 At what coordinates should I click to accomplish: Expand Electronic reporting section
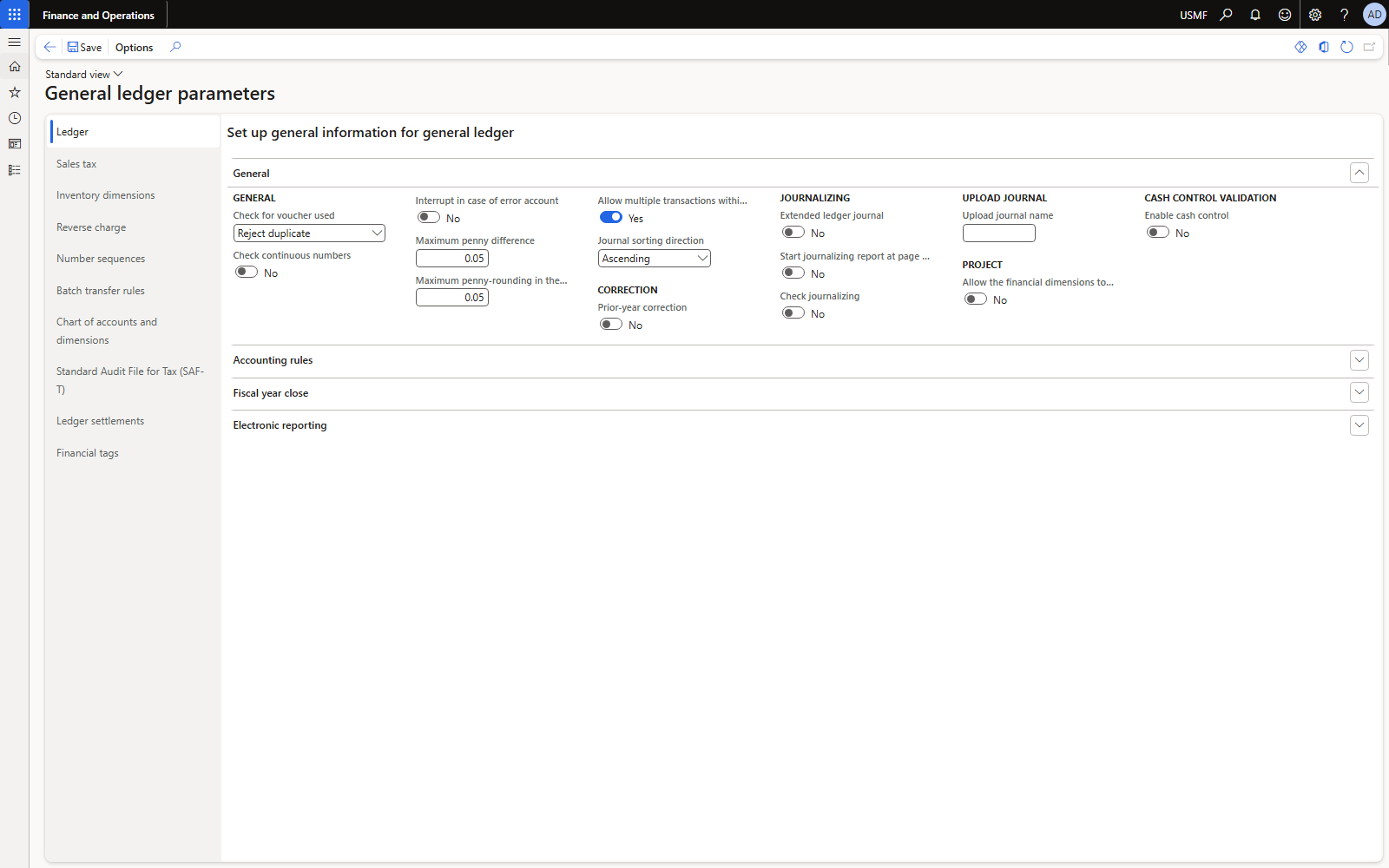[1359, 425]
